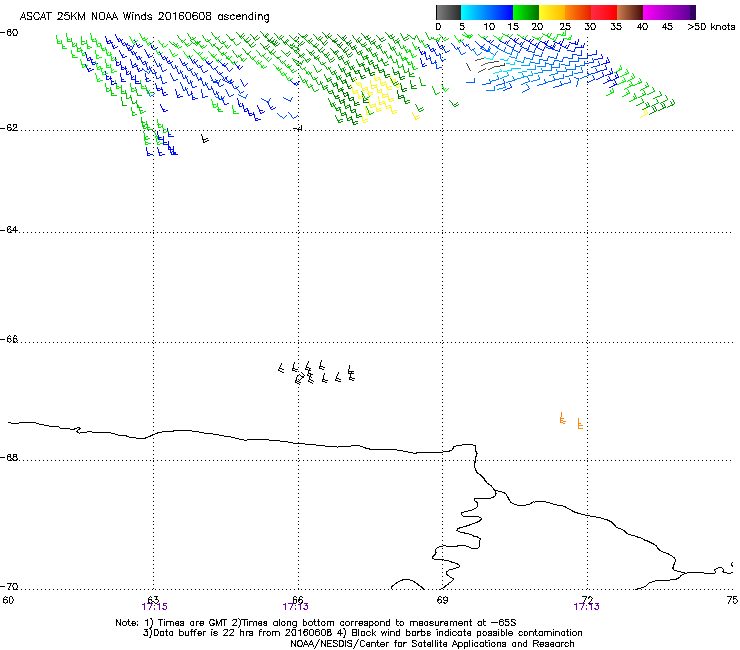740x650 pixels.
Task: Click the dark purple 45-50 knots segment
Action: pyautogui.click(x=682, y=12)
